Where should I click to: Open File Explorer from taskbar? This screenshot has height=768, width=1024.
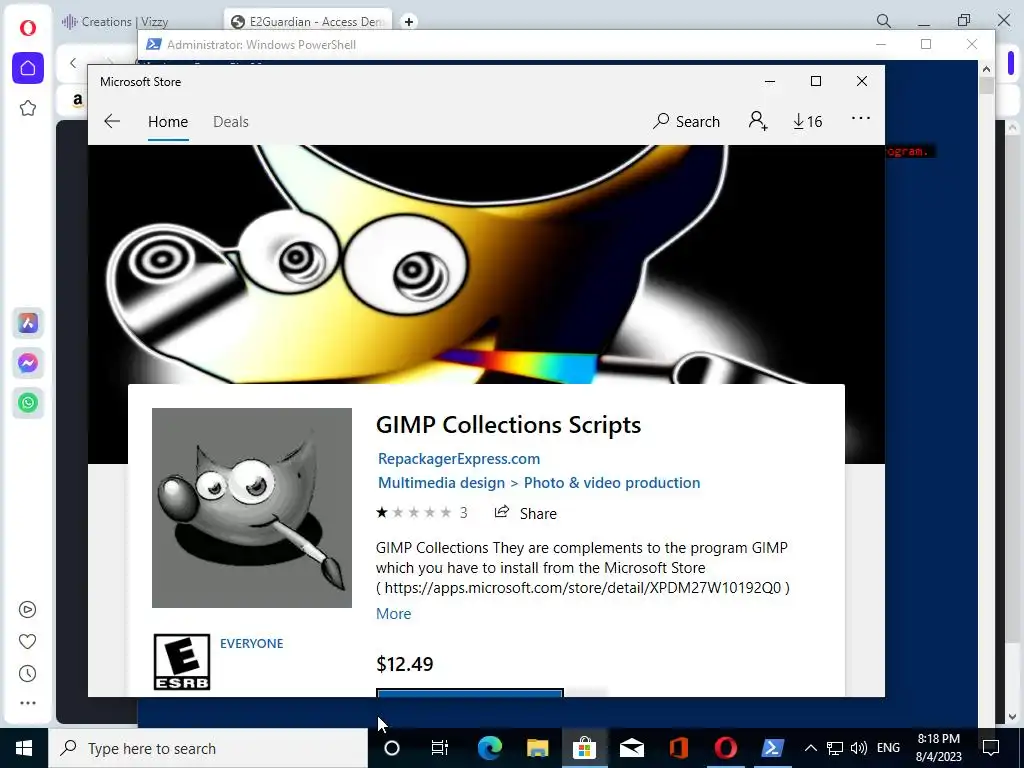click(537, 748)
